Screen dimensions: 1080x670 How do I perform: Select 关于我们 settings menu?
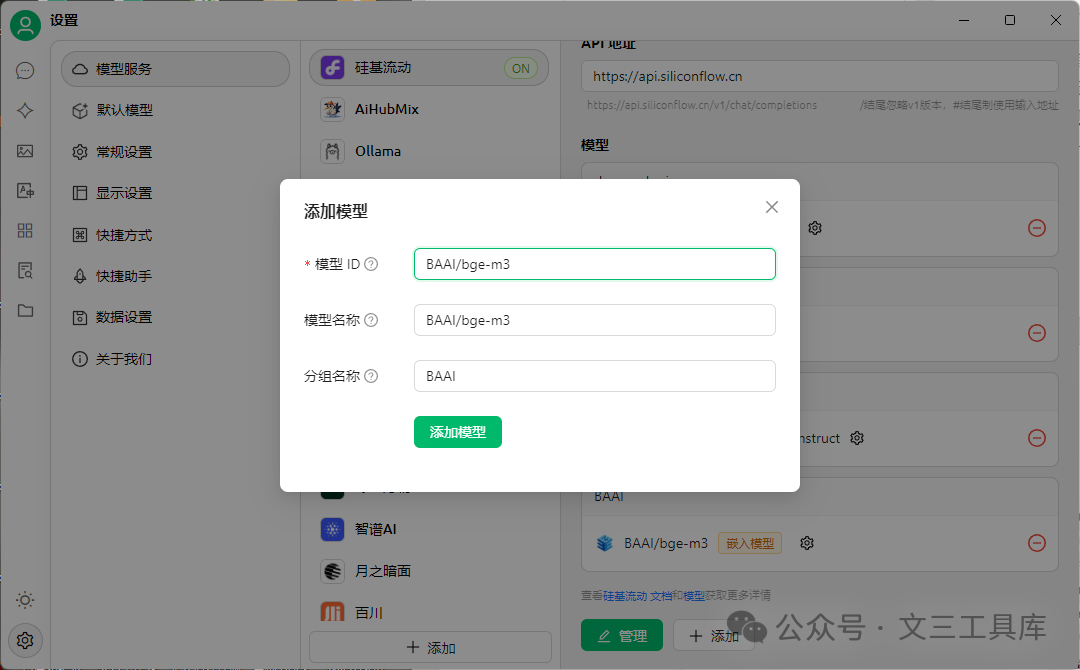point(176,359)
